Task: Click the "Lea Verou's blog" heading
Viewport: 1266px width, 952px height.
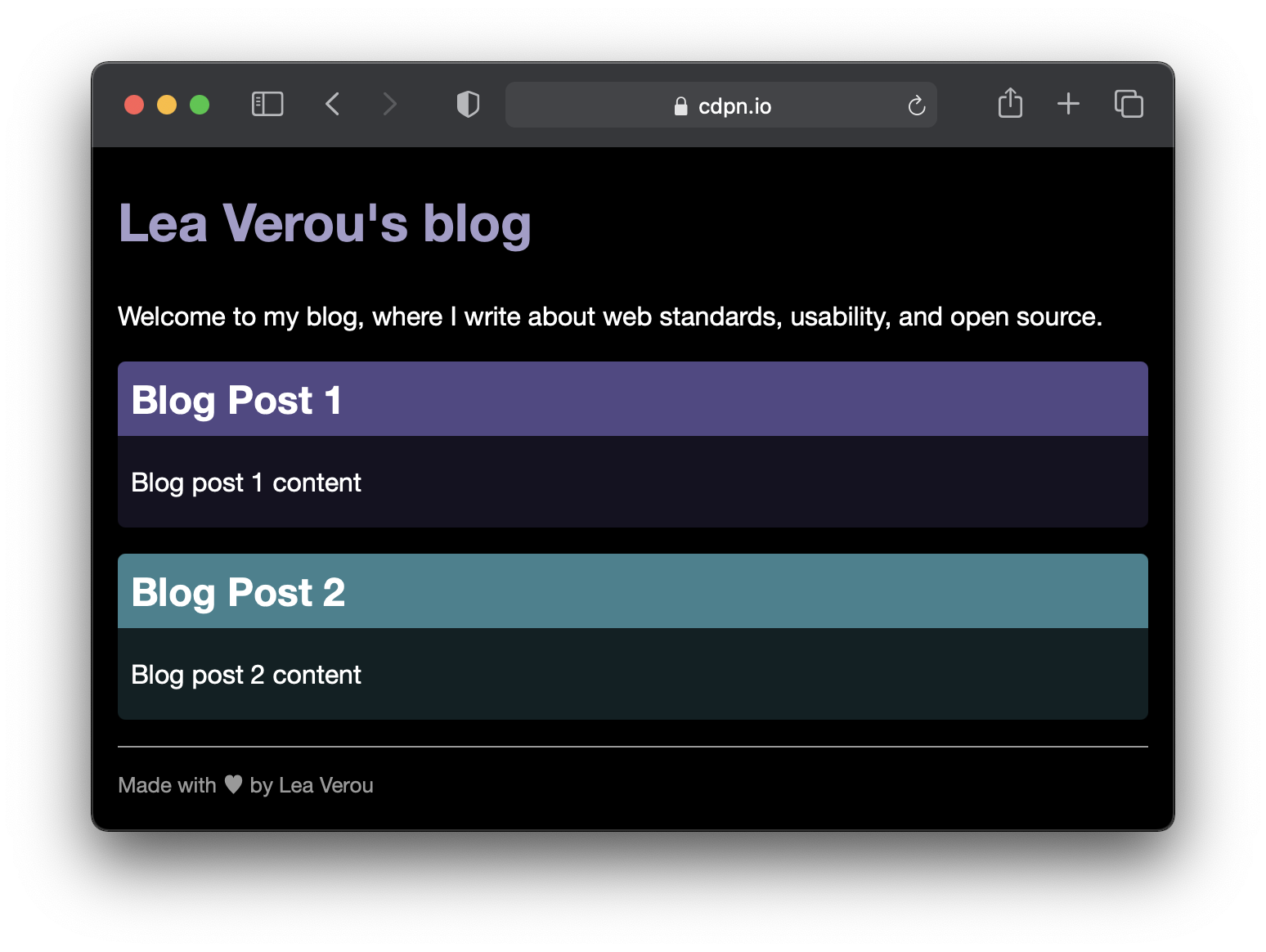Action: (x=325, y=223)
